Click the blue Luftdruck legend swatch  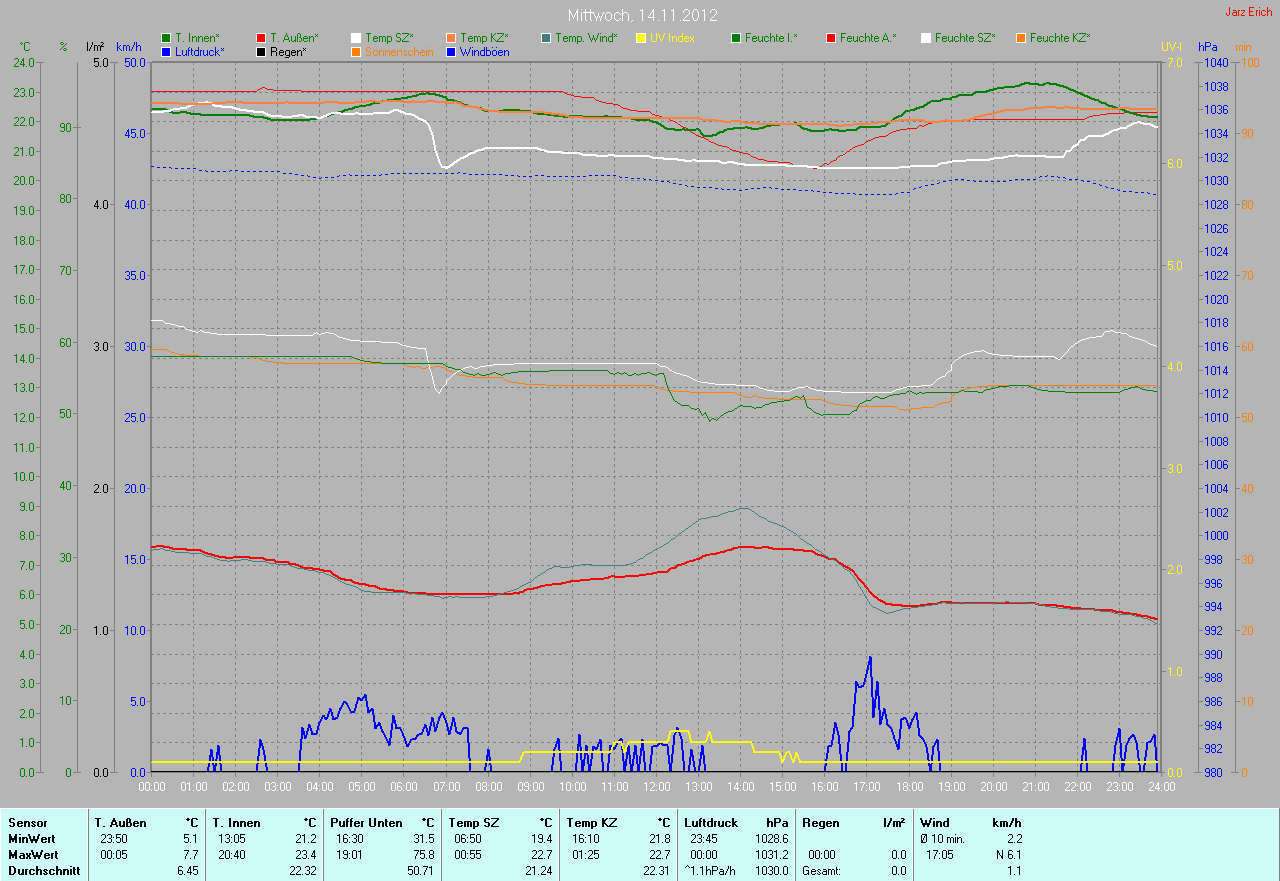pos(166,51)
